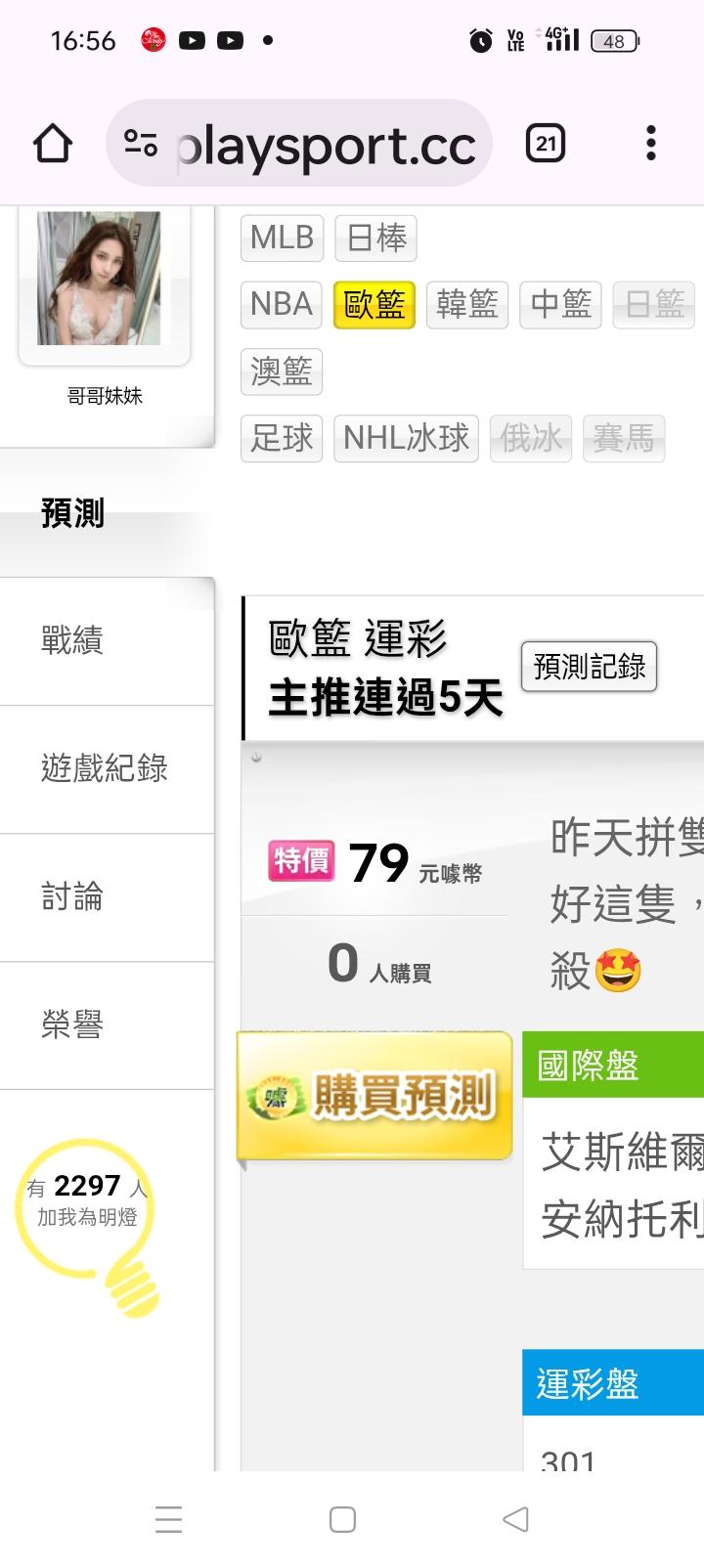Tap the browser home icon
704x1568 pixels.
pos(53,145)
